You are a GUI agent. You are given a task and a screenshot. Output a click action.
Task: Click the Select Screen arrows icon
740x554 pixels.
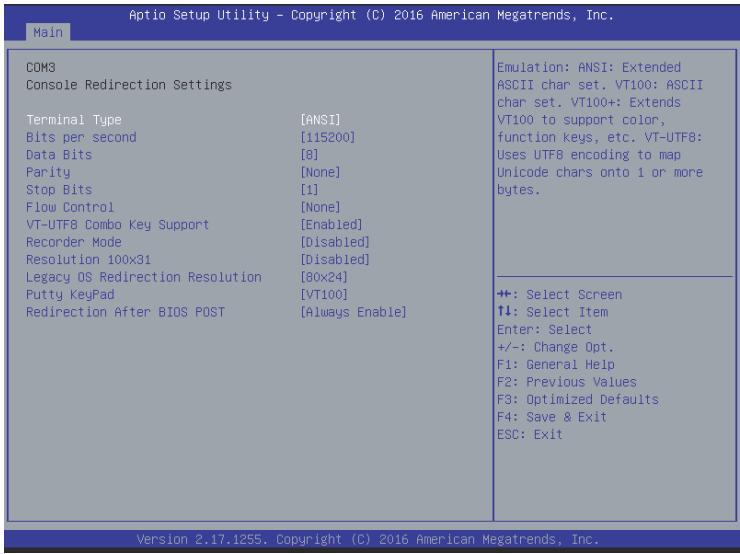click(504, 294)
